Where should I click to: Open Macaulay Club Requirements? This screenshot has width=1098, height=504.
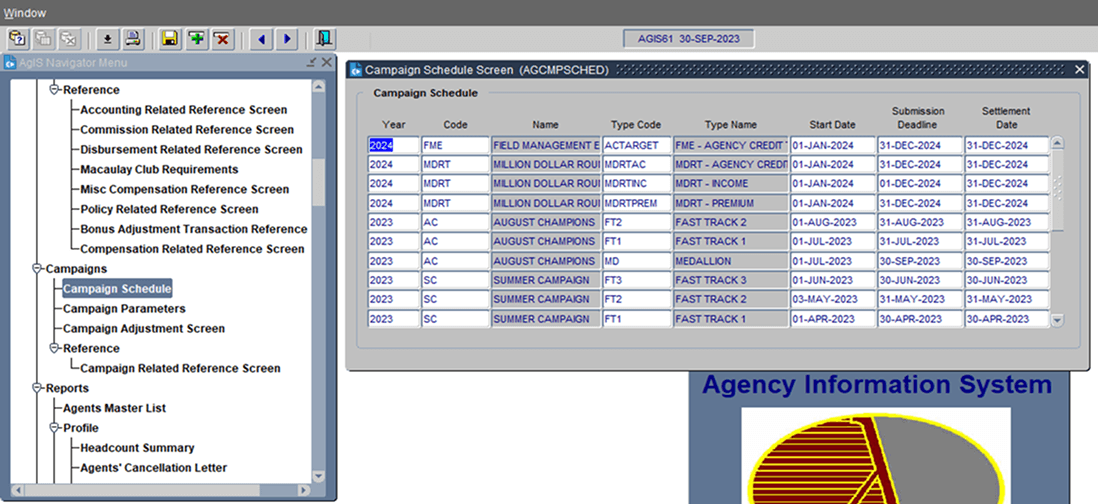tap(159, 169)
